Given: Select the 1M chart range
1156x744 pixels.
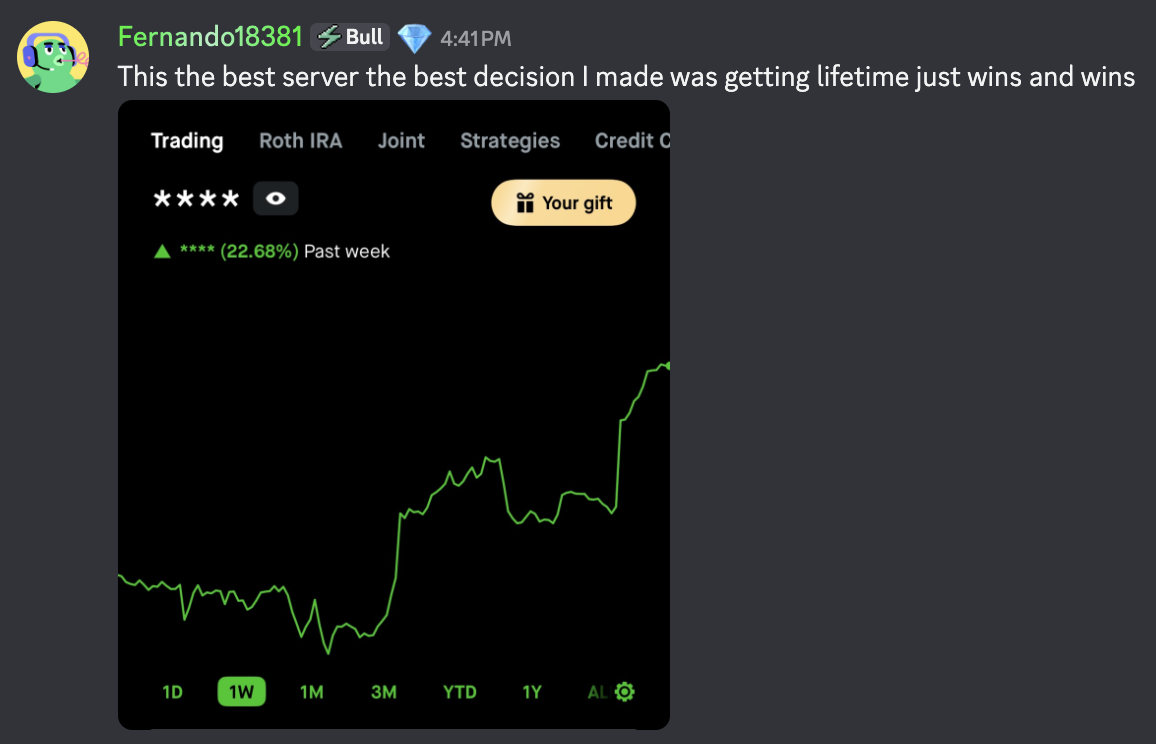Looking at the screenshot, I should click(x=312, y=692).
